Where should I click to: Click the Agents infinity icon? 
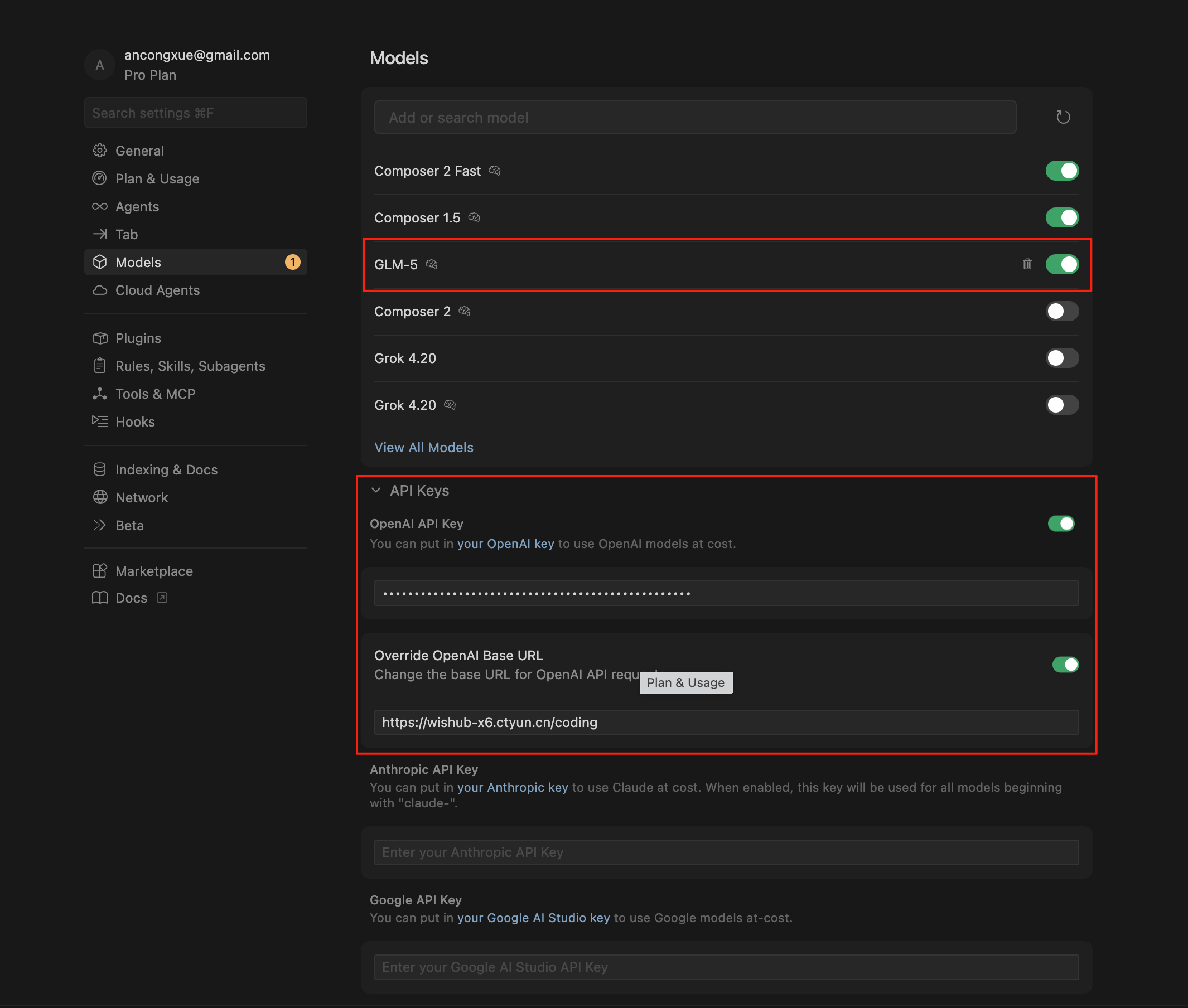[x=100, y=207]
